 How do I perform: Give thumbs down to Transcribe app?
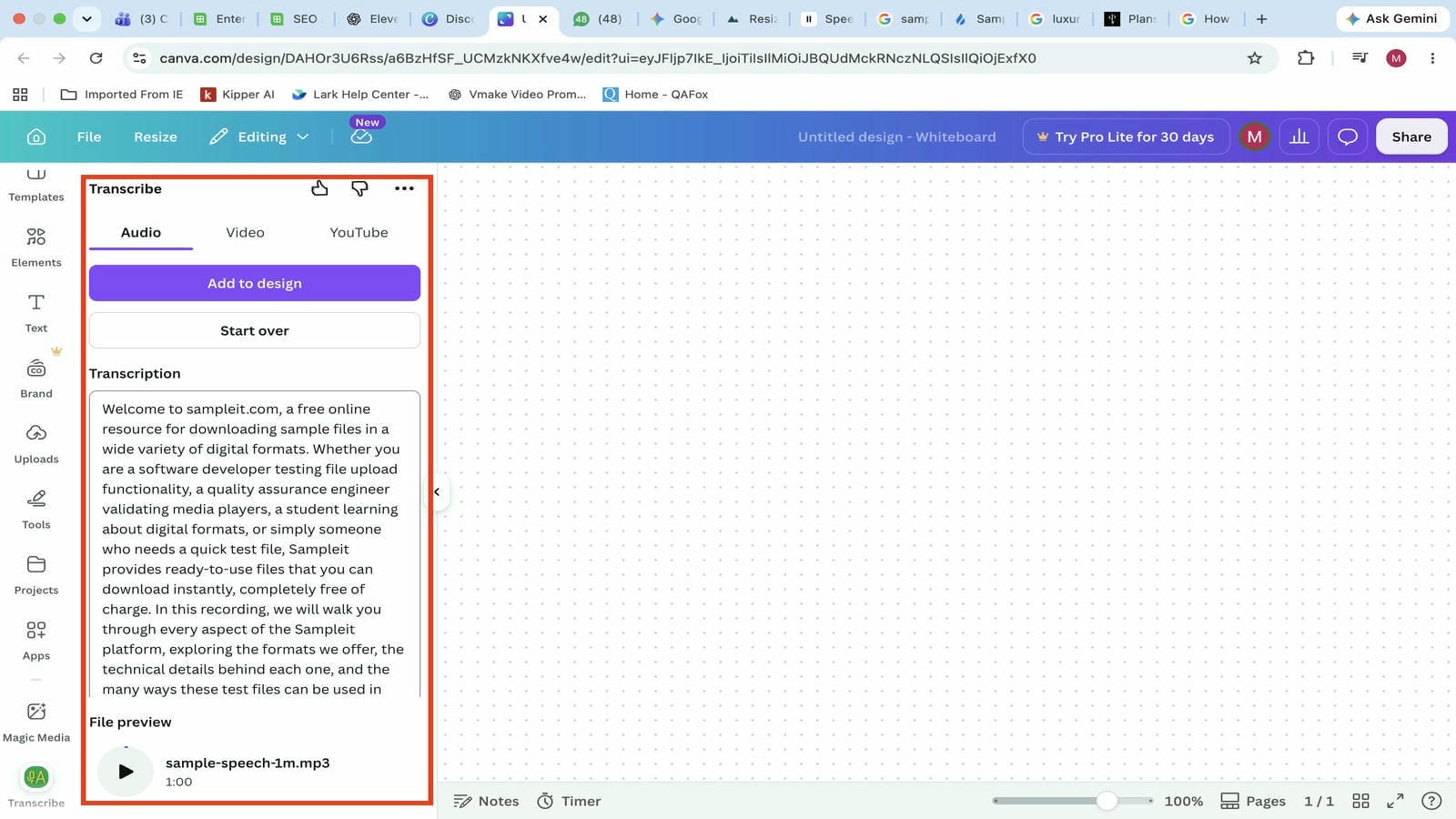[x=359, y=188]
